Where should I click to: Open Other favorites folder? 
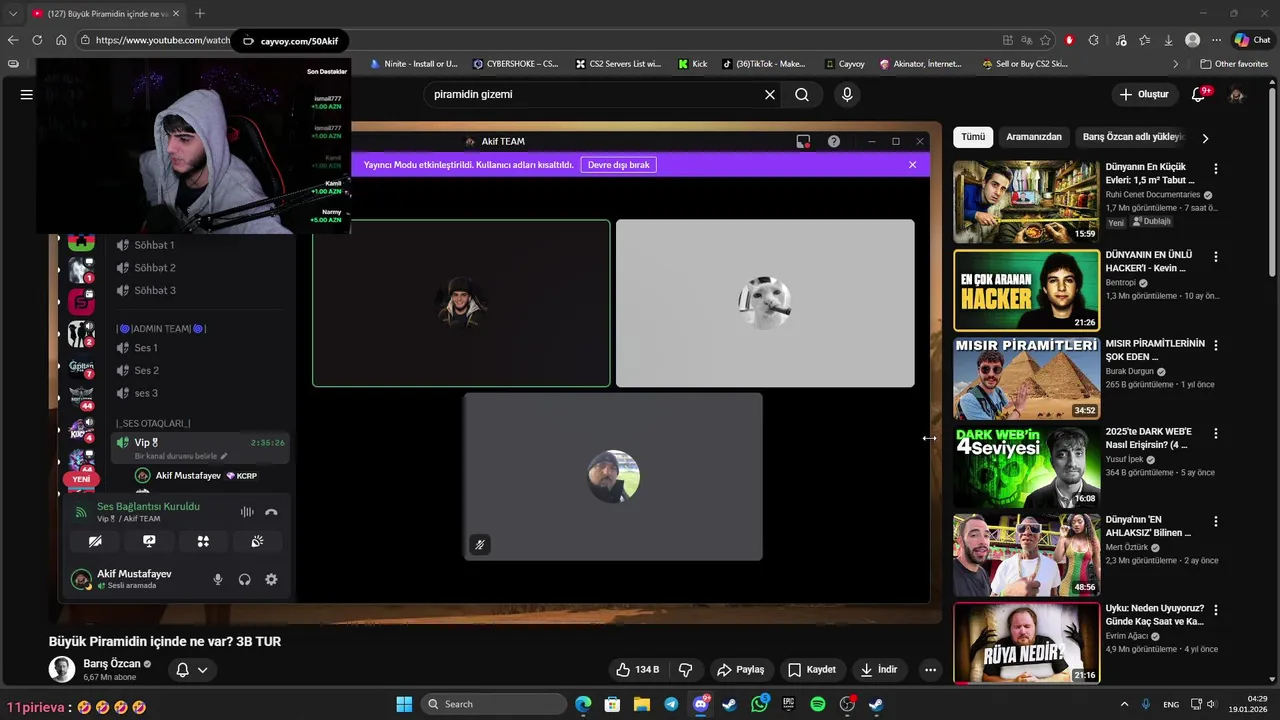[x=1234, y=64]
